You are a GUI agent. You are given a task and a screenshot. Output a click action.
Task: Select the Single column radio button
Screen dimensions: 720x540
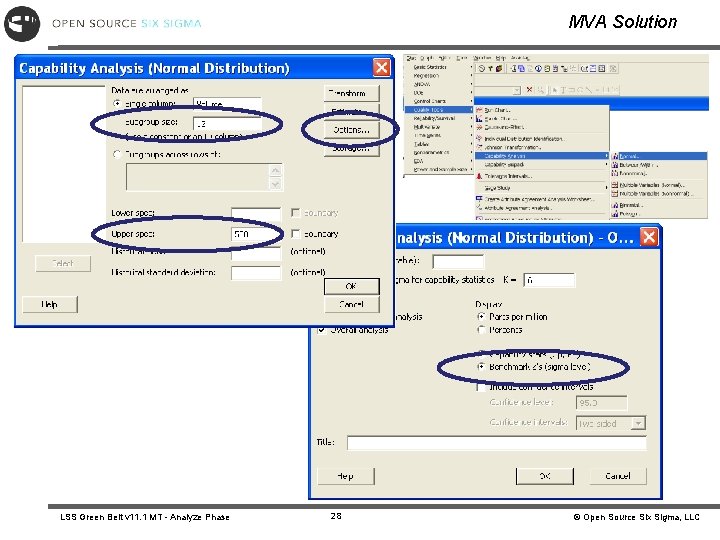click(x=117, y=104)
